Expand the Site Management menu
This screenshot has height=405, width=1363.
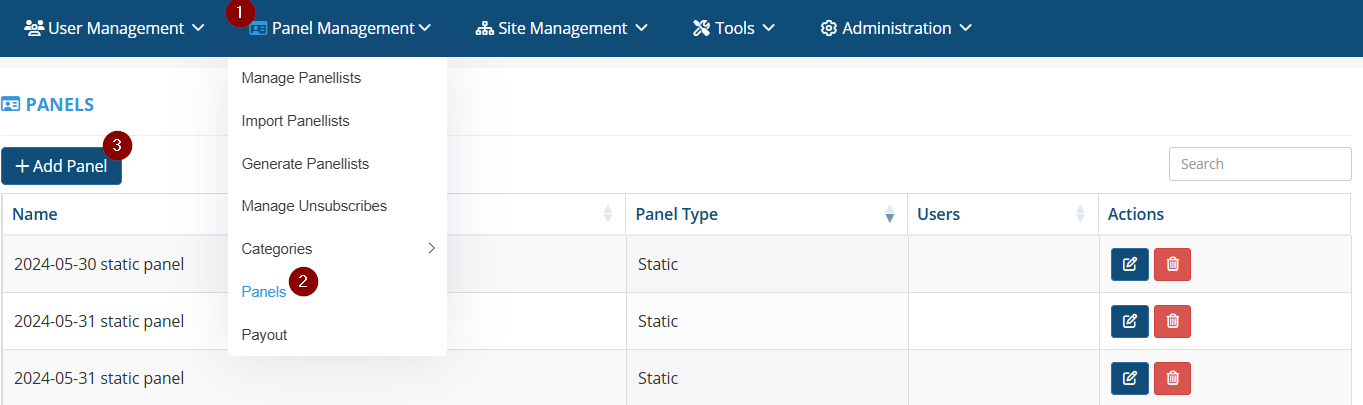(561, 28)
